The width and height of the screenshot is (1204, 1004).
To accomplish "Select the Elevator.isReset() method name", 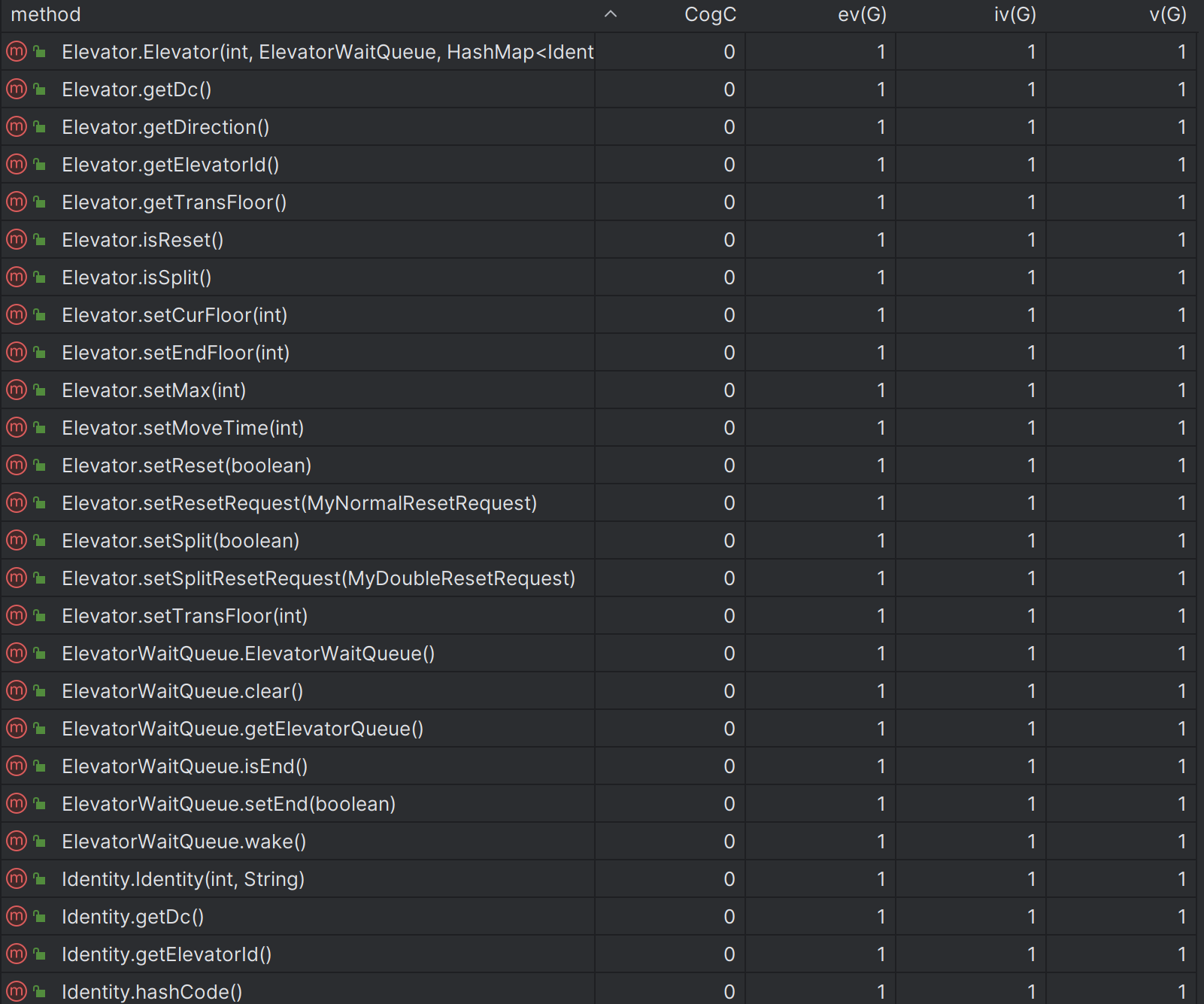I will pyautogui.click(x=142, y=240).
